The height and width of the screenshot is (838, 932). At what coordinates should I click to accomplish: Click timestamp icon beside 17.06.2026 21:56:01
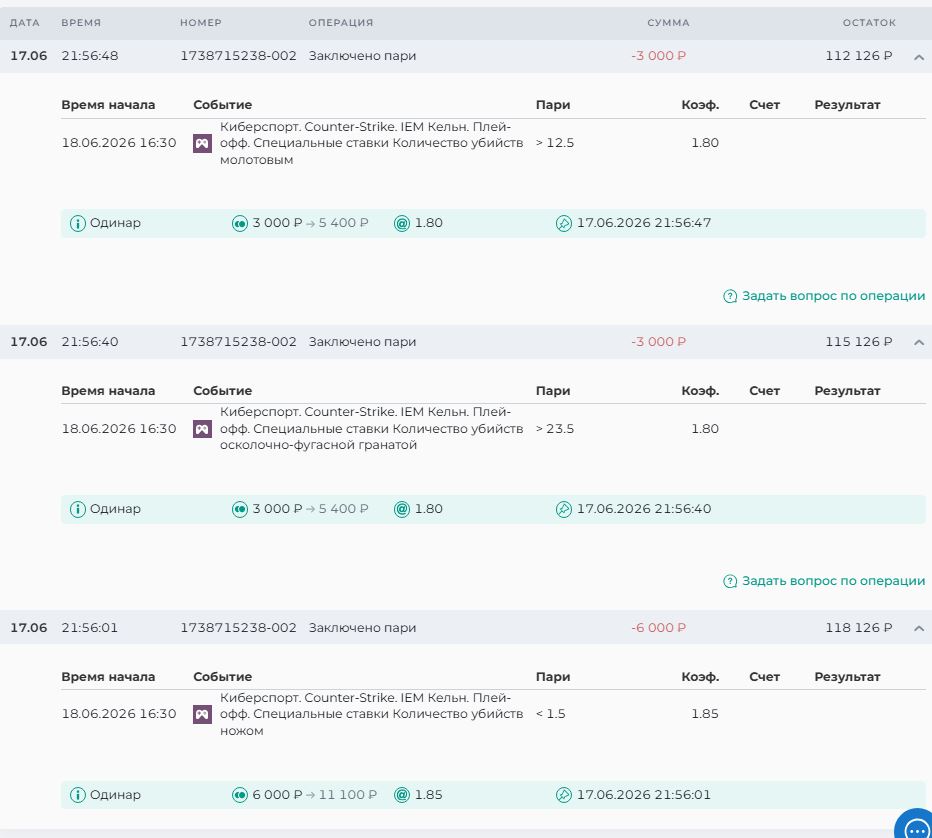pyautogui.click(x=563, y=795)
